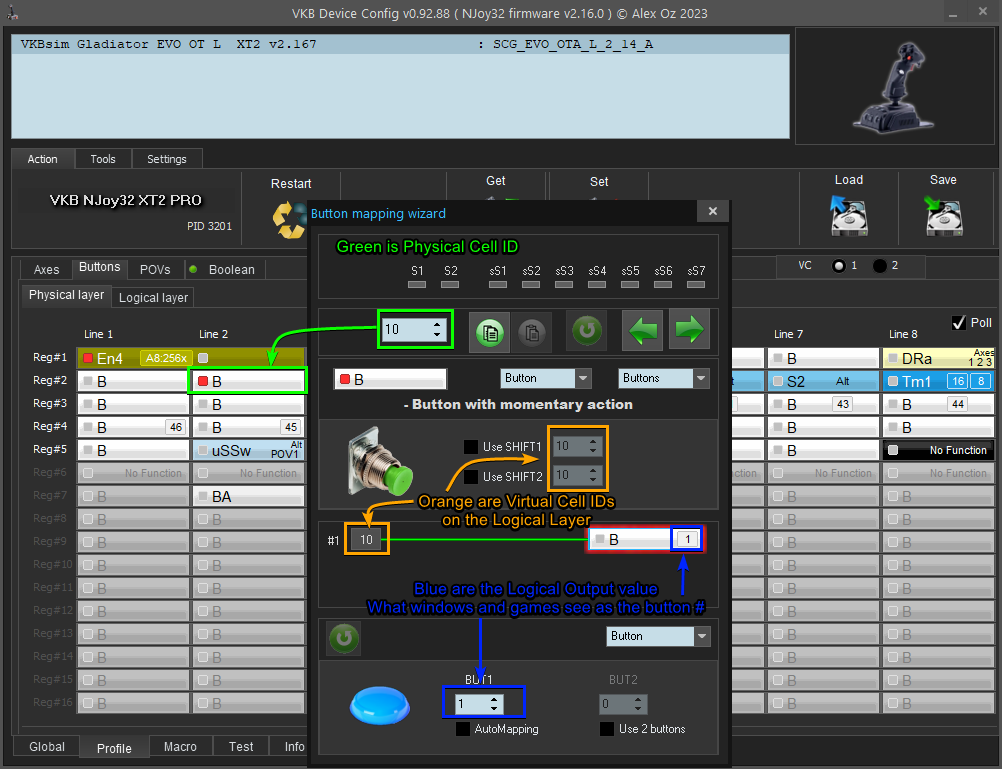The image size is (1002, 769).
Task: Open the Buttons category dropdown in the wizard
Action: [x=663, y=379]
